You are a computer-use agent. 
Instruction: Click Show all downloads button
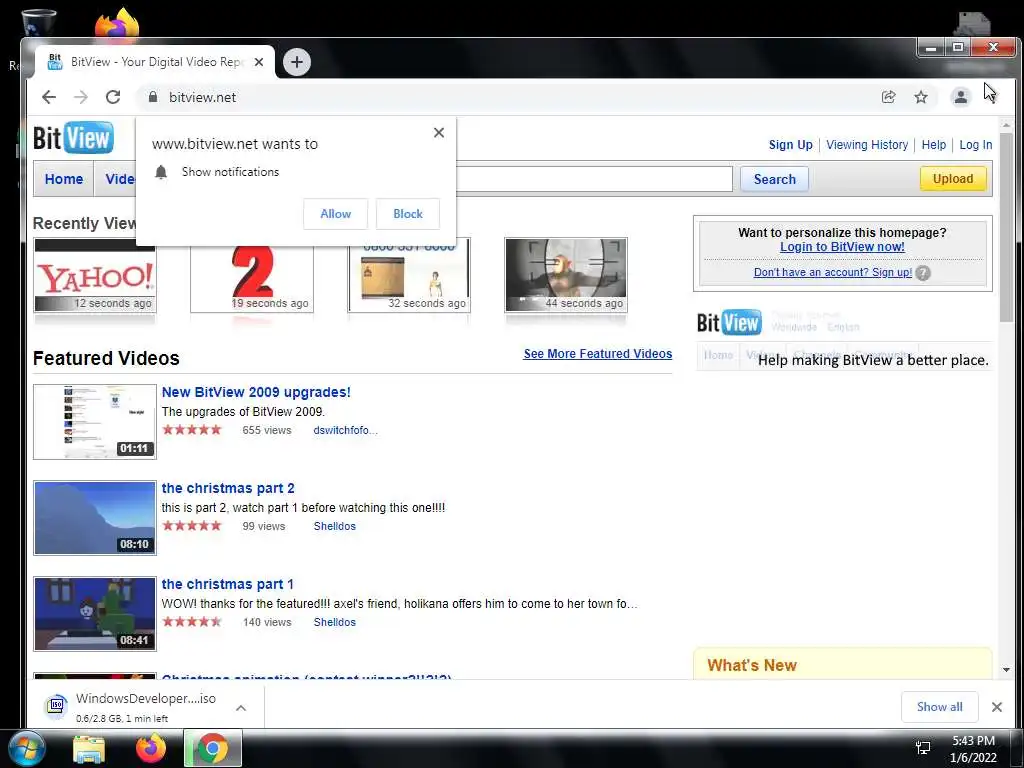[x=939, y=707]
